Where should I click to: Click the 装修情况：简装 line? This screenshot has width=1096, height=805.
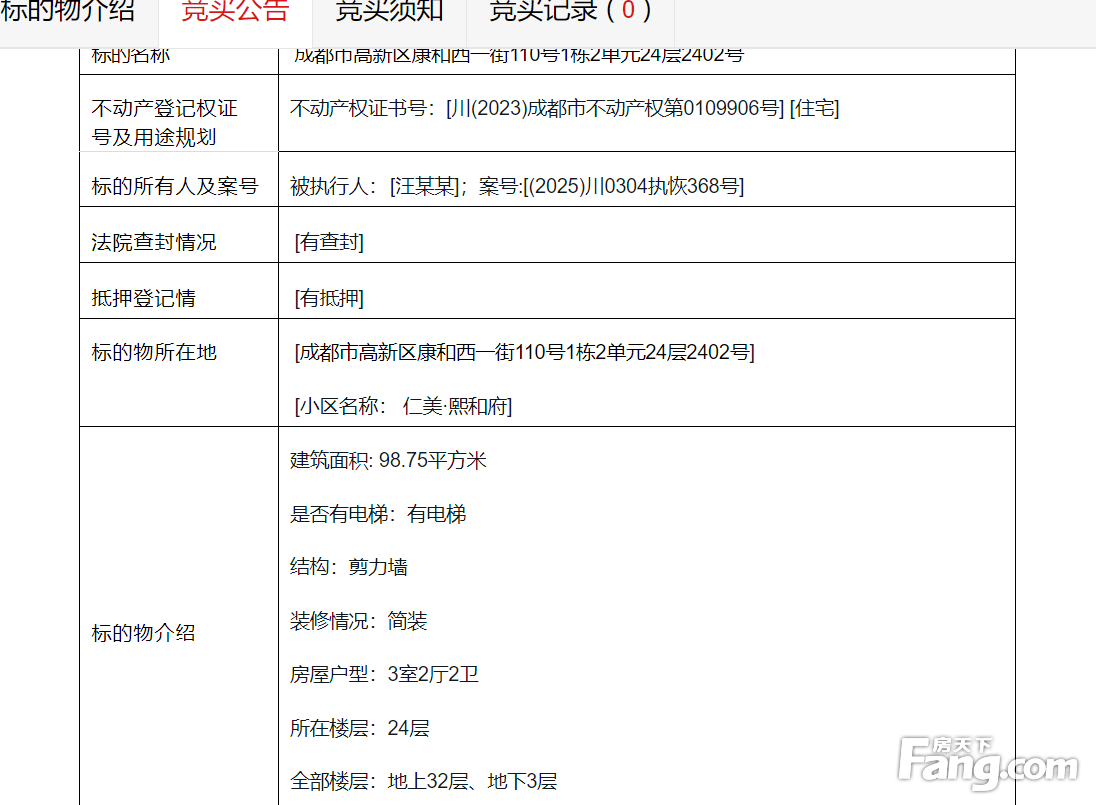pos(359,621)
